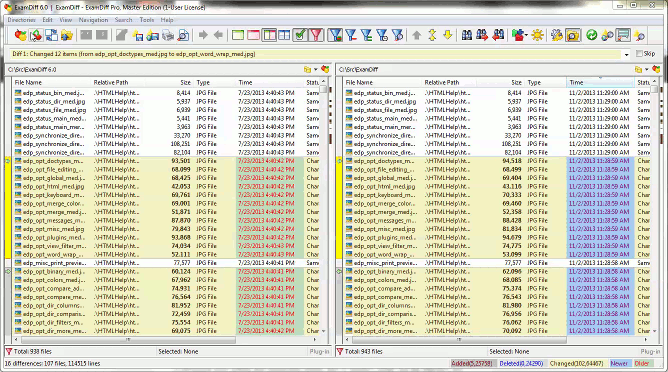This screenshot has width=668, height=372.
Task: Click the left pane folder browse icon
Action: (308, 69)
